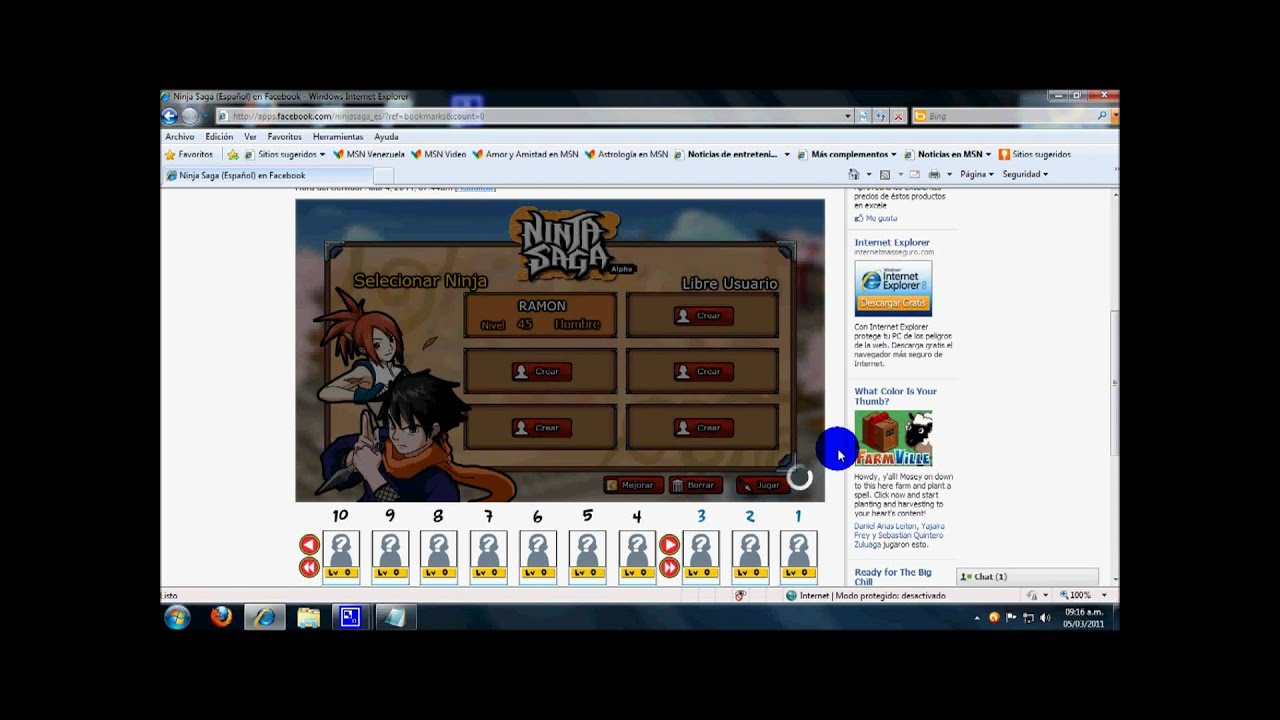Open the Ayuda menu
This screenshot has height=720, width=1280.
click(386, 137)
